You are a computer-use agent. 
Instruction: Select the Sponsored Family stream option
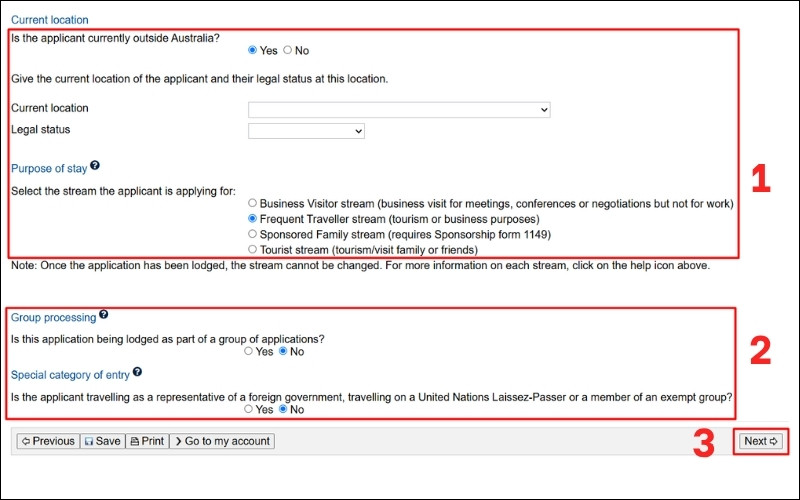253,233
